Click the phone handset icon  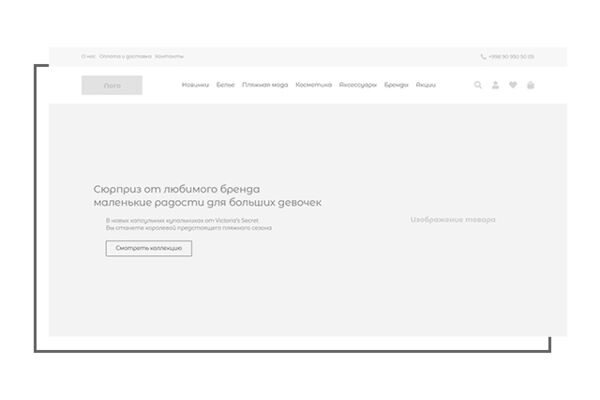483,57
